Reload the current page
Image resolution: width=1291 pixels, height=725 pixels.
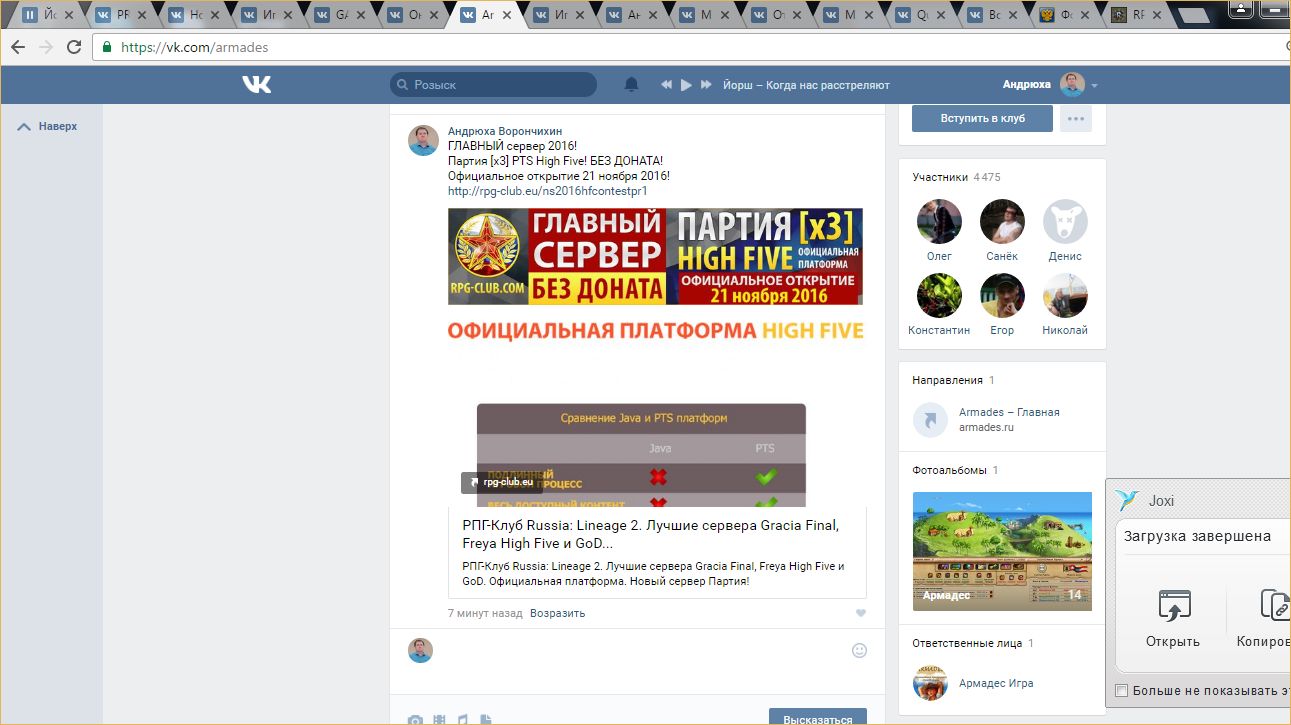(x=74, y=47)
